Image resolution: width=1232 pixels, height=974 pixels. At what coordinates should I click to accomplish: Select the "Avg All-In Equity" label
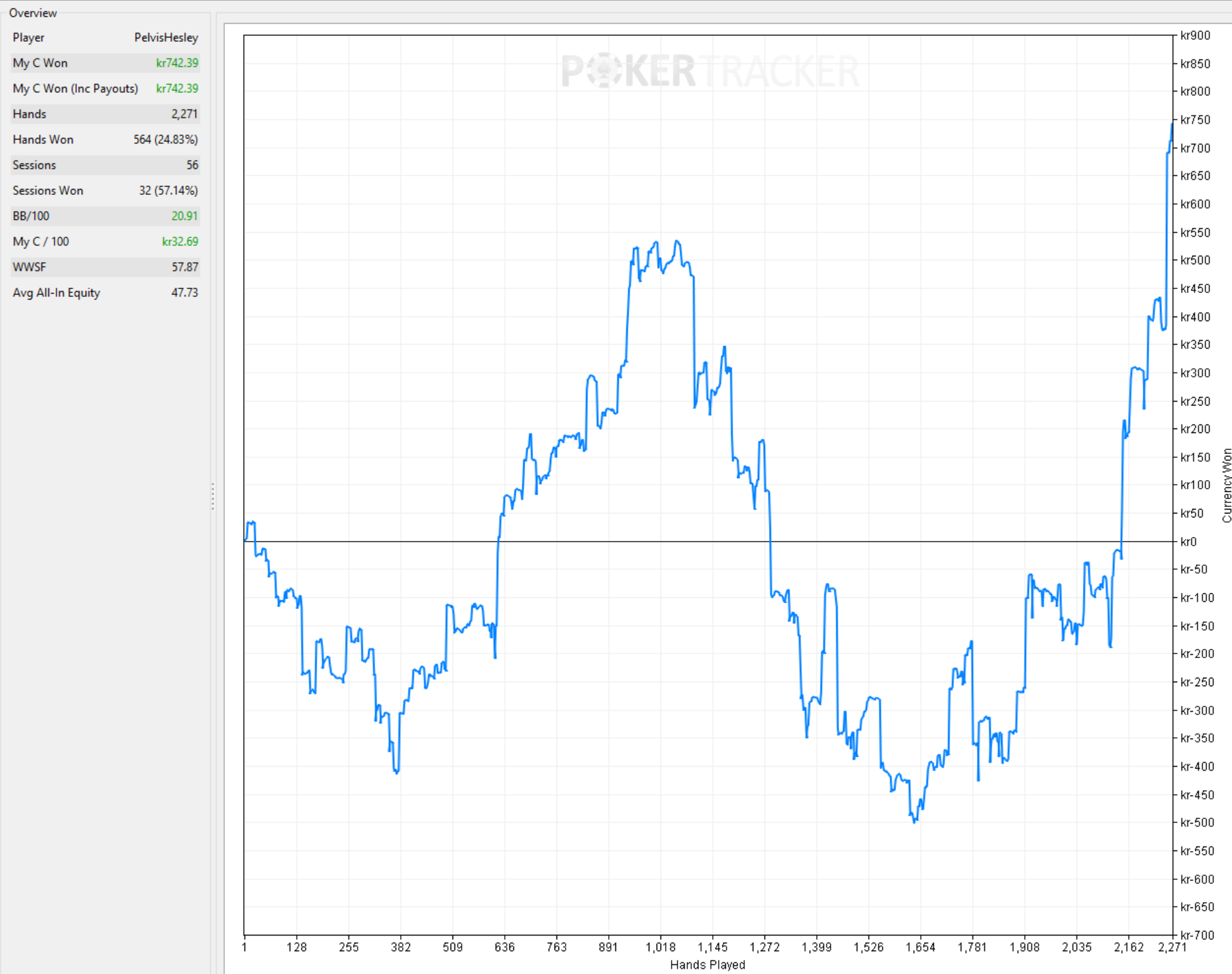click(x=56, y=292)
